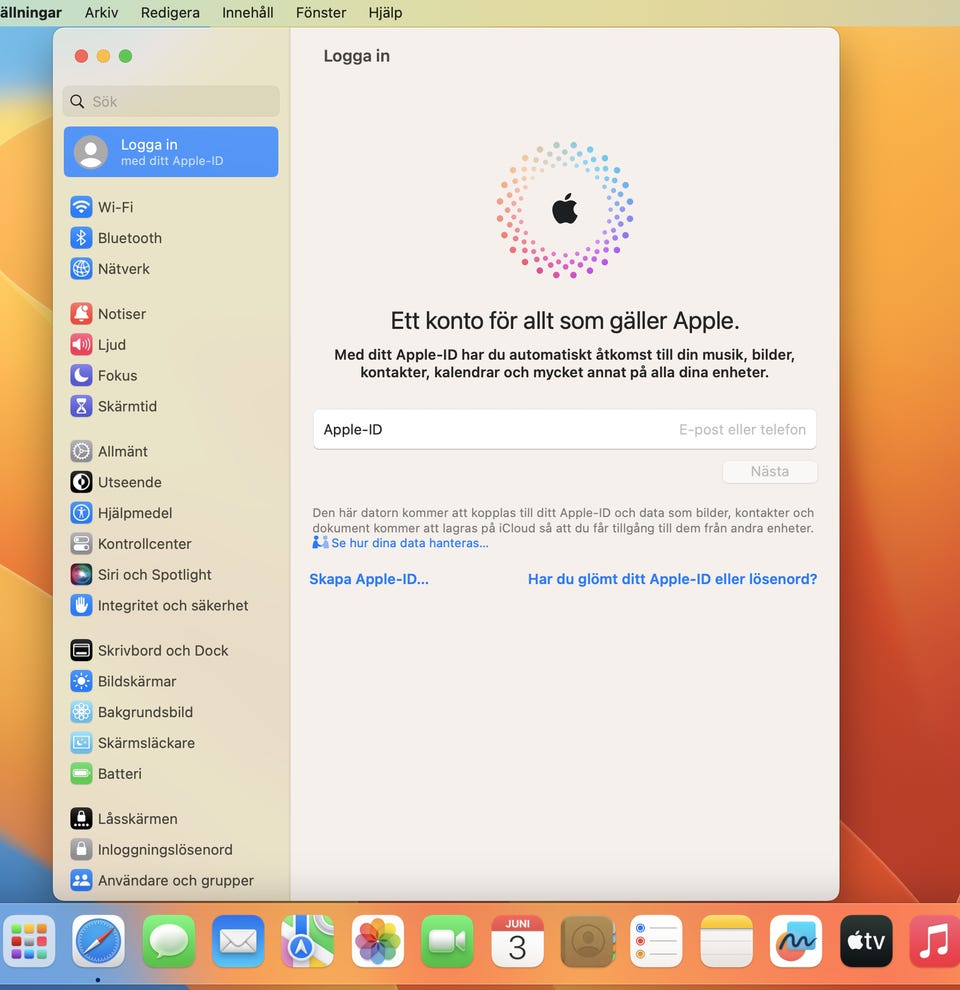
Task: Open Apple TV app in Dock
Action: point(867,941)
